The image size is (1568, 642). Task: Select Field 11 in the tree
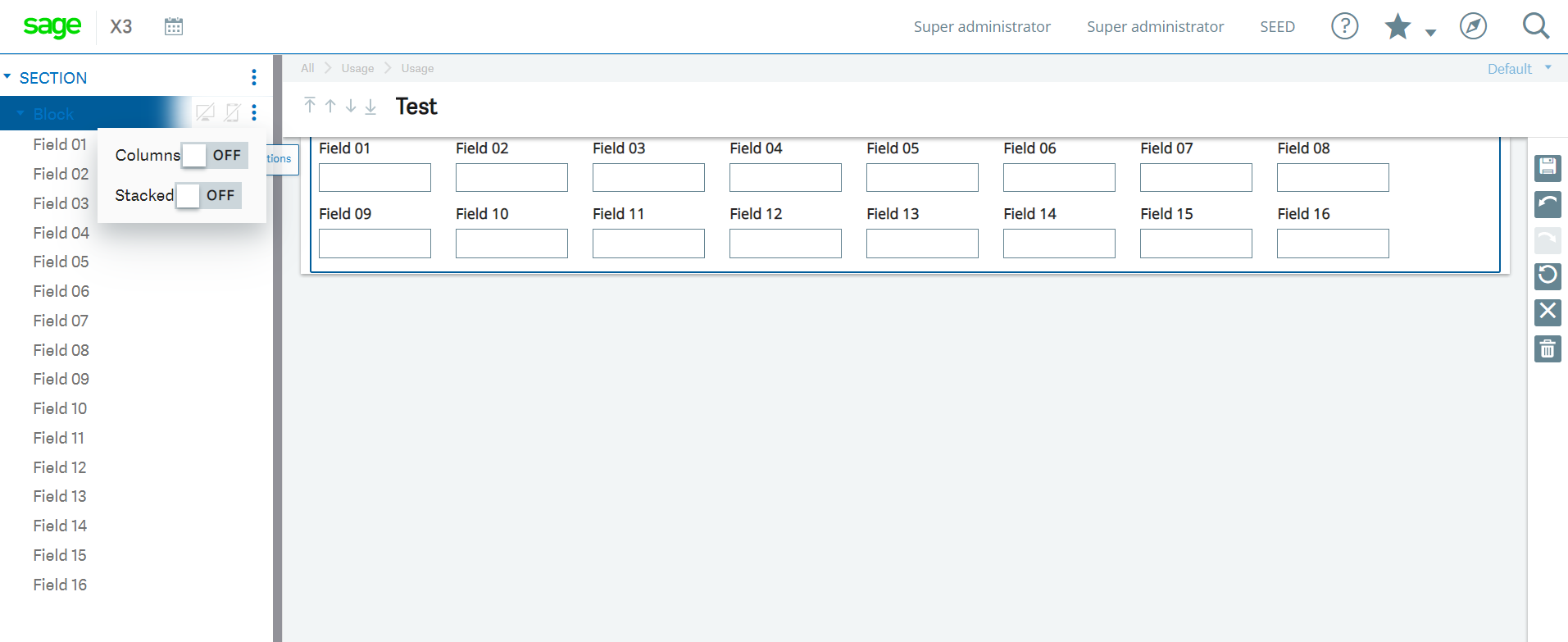click(59, 438)
